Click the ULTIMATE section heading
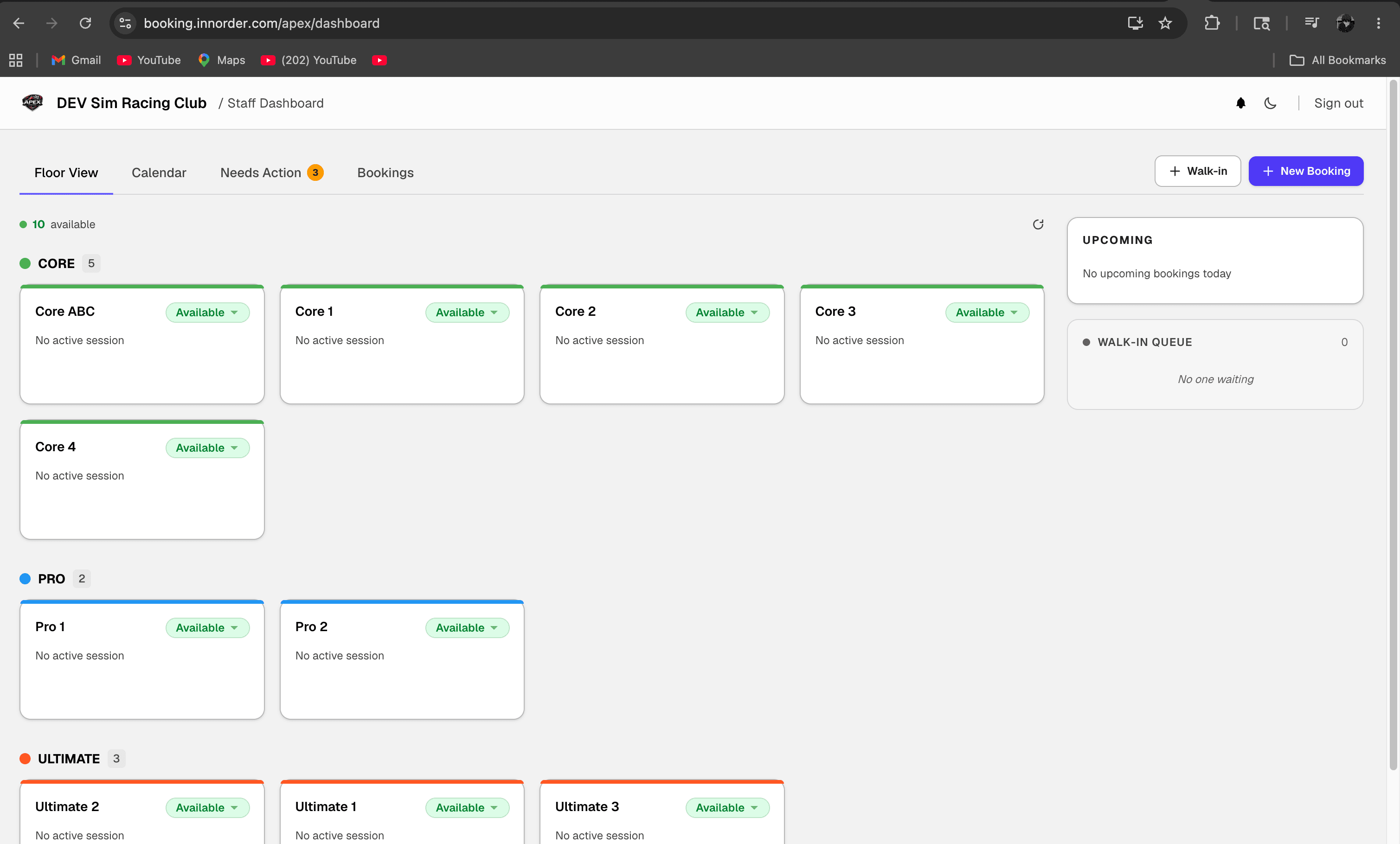 coord(69,759)
